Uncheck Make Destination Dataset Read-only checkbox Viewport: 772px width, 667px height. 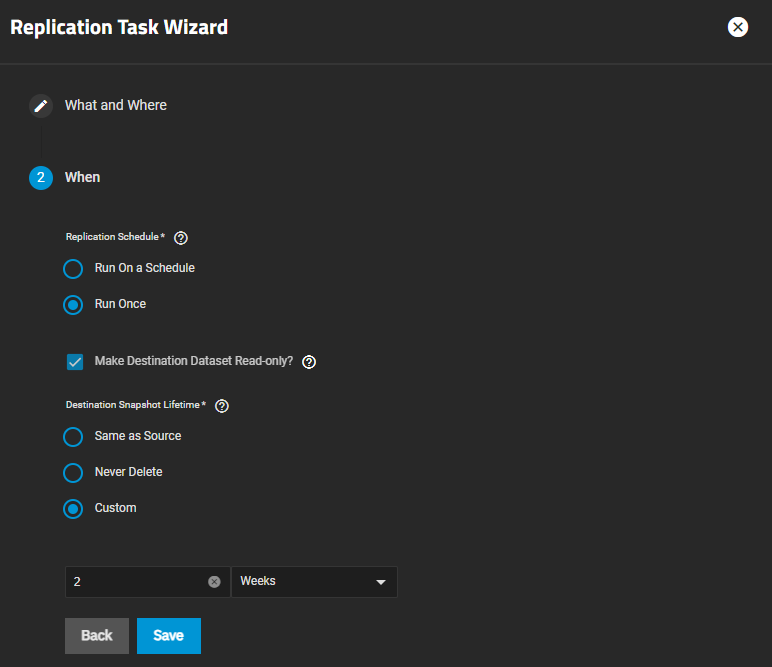pos(75,362)
